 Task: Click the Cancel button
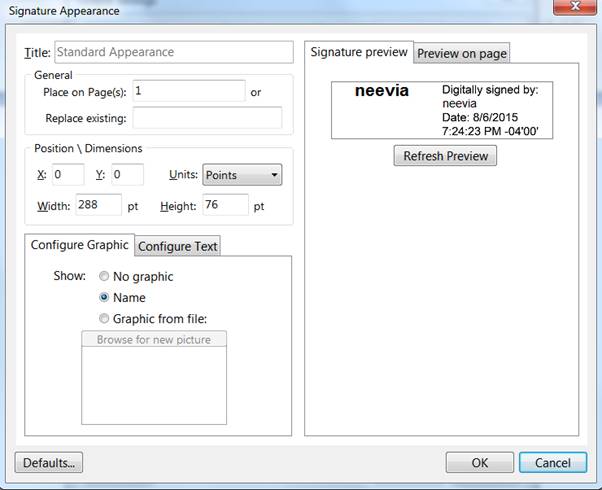coord(553,463)
